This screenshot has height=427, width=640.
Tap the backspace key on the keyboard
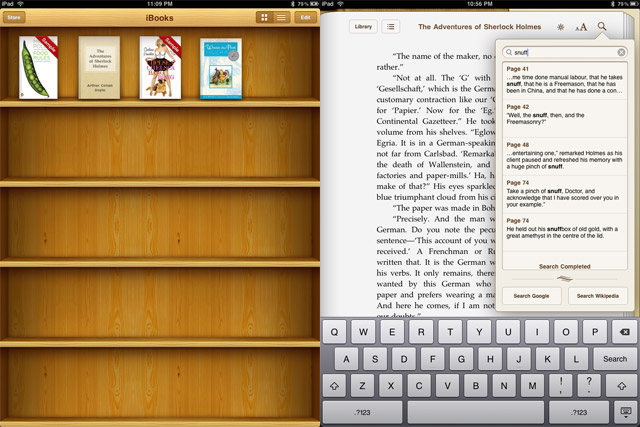[x=624, y=331]
